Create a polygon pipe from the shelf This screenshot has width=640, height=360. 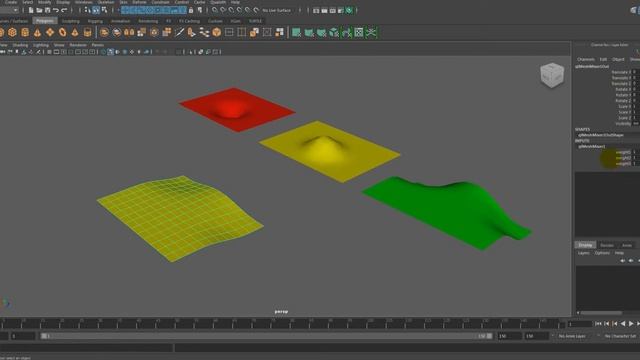pyautogui.click(x=87, y=33)
